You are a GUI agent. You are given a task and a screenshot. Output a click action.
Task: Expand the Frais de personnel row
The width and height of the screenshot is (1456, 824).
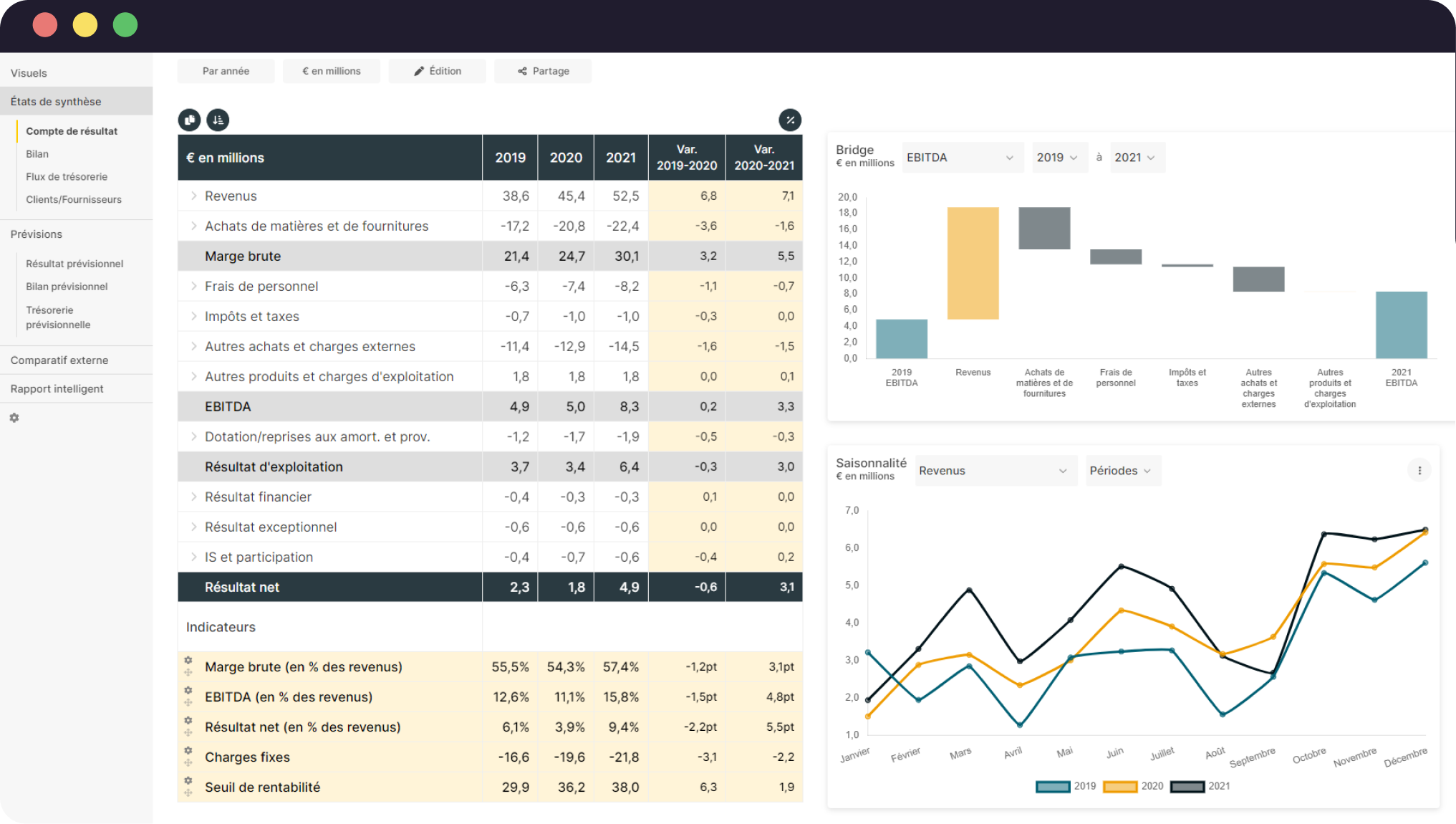point(193,286)
